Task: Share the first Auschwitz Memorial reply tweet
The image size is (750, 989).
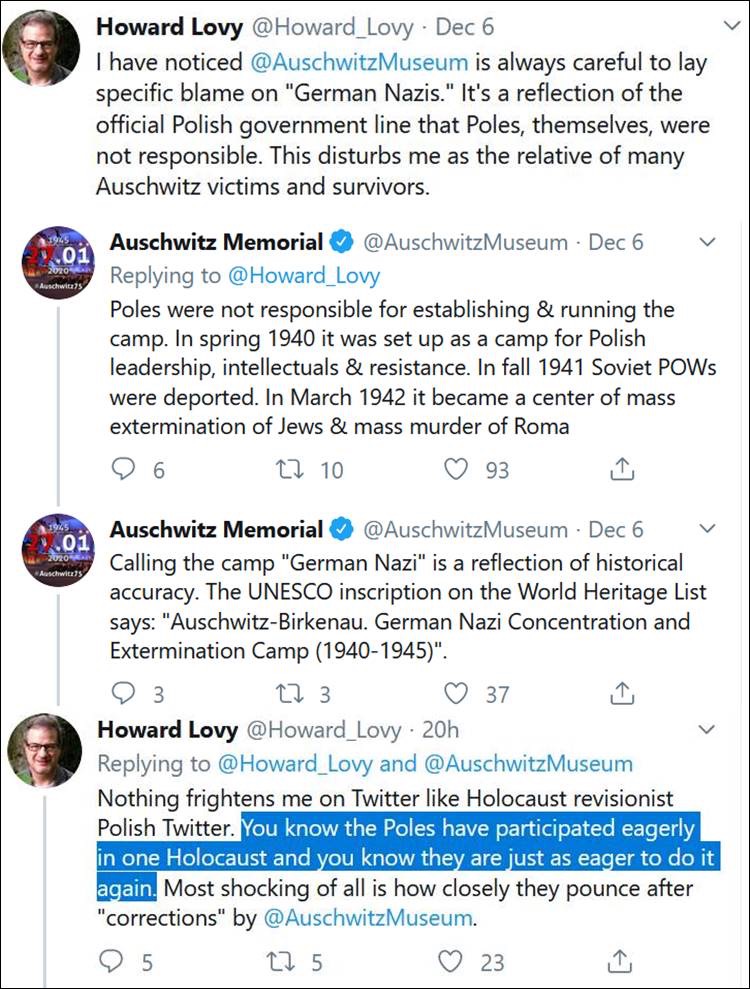Action: (x=621, y=468)
